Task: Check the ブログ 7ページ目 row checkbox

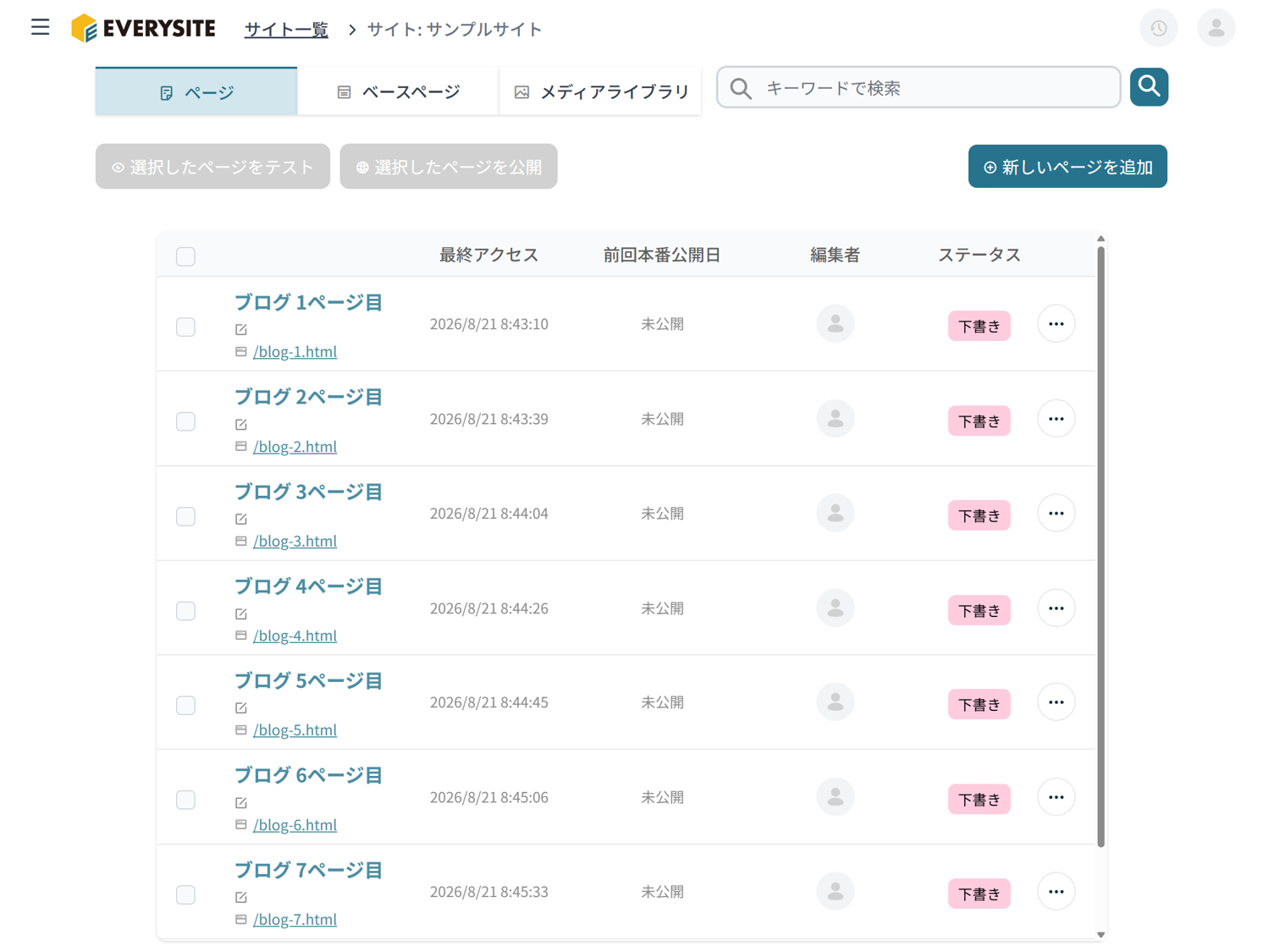Action: (x=185, y=894)
